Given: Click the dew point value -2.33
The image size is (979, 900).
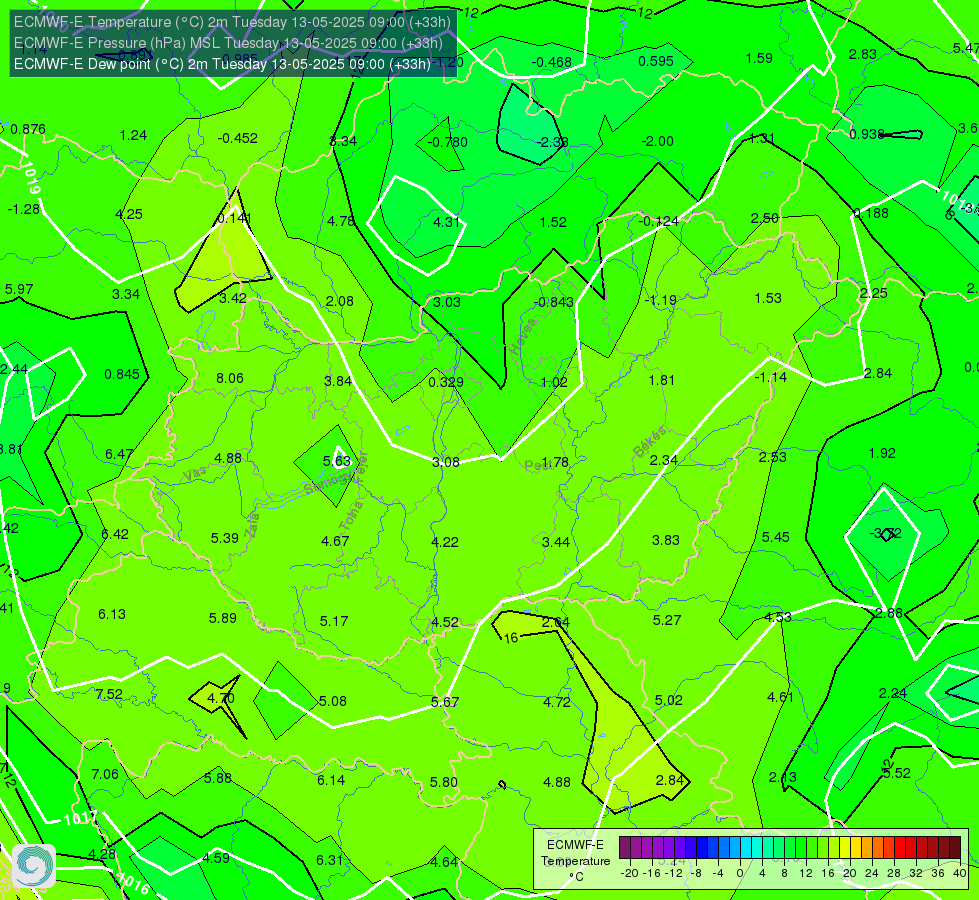Looking at the screenshot, I should point(553,142).
